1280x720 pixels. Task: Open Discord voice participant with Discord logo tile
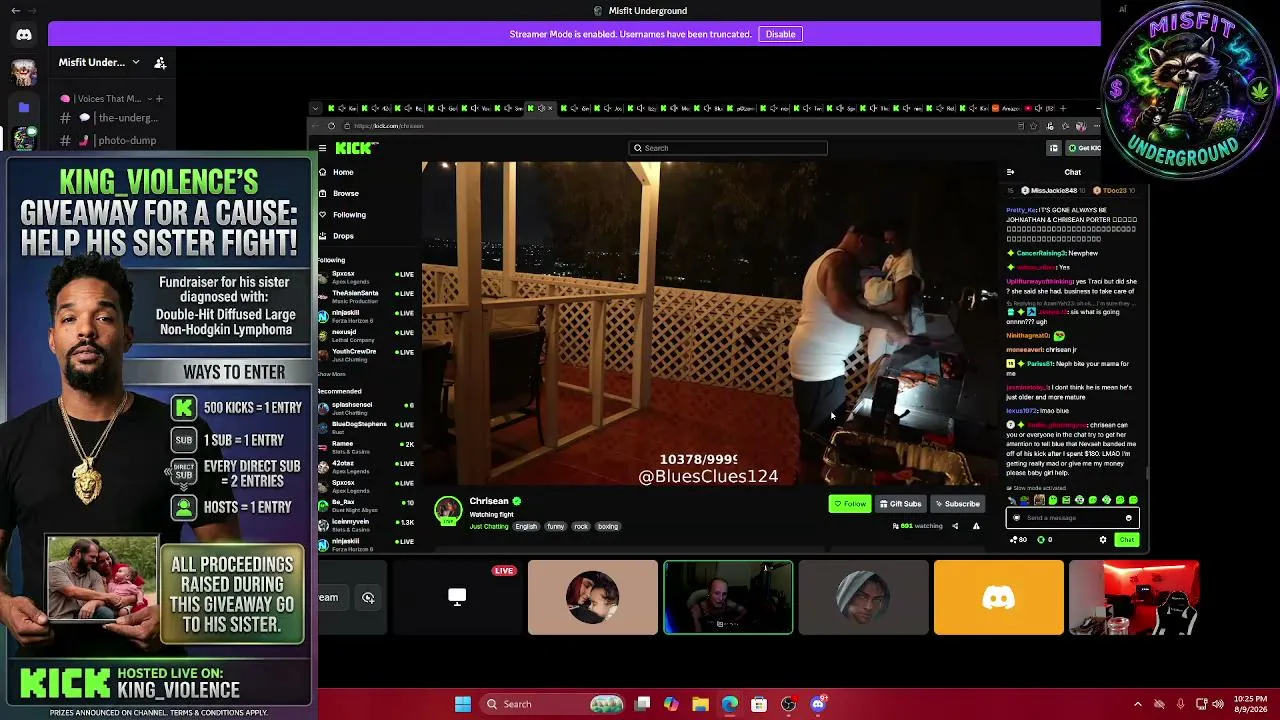[998, 598]
